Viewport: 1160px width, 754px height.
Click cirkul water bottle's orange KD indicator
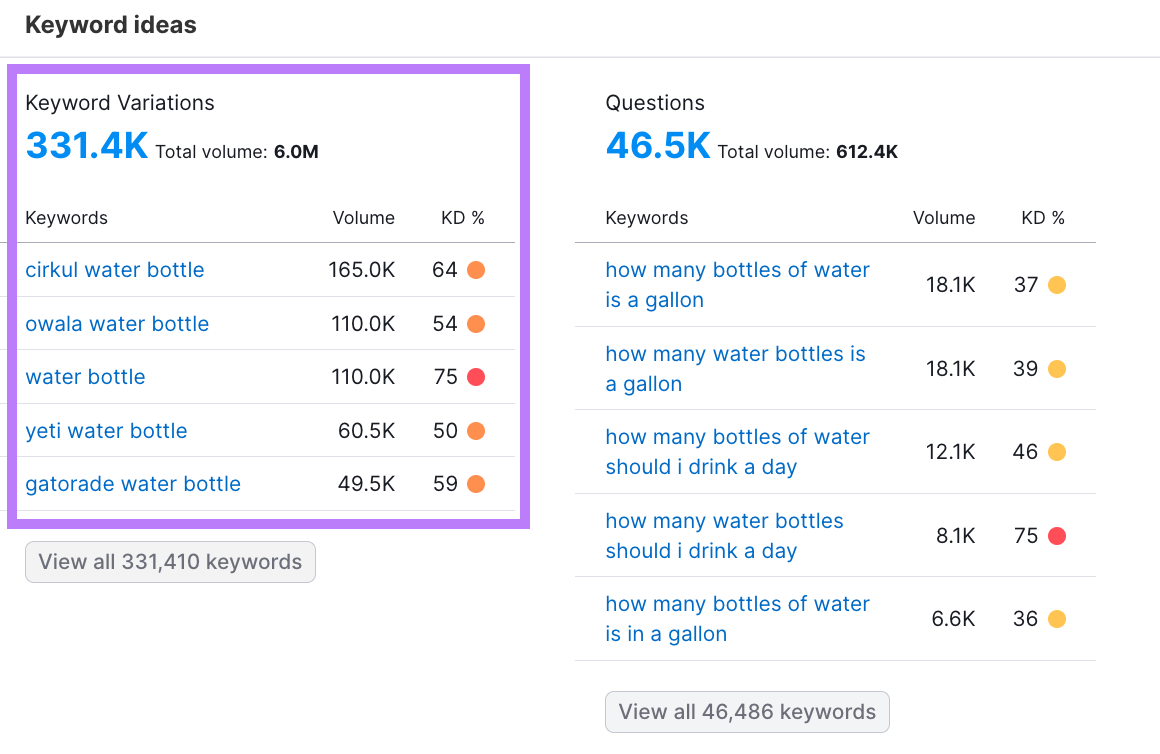click(477, 270)
